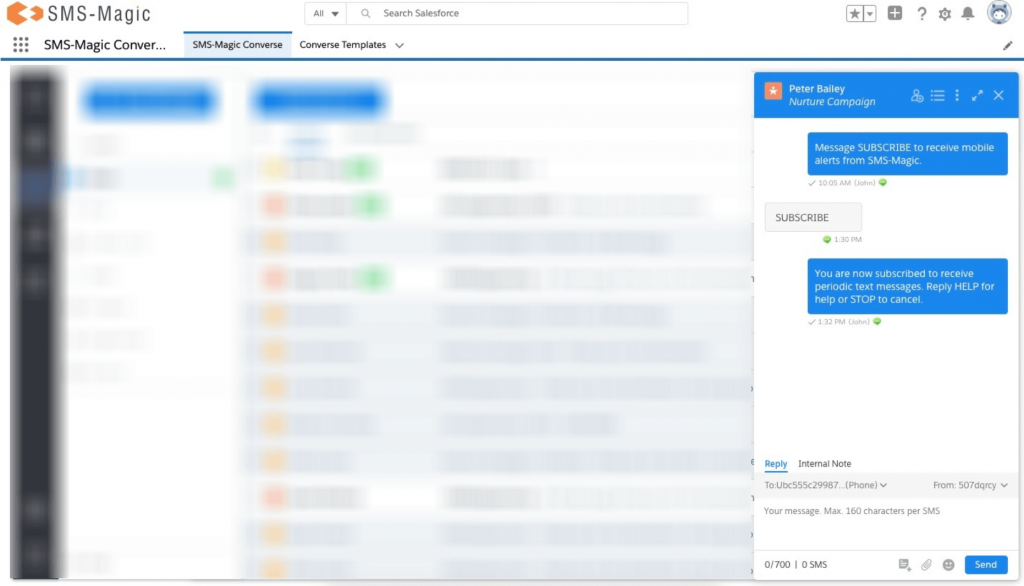Open the Salesforce app launcher grid icon
The width and height of the screenshot is (1024, 586).
click(19, 44)
